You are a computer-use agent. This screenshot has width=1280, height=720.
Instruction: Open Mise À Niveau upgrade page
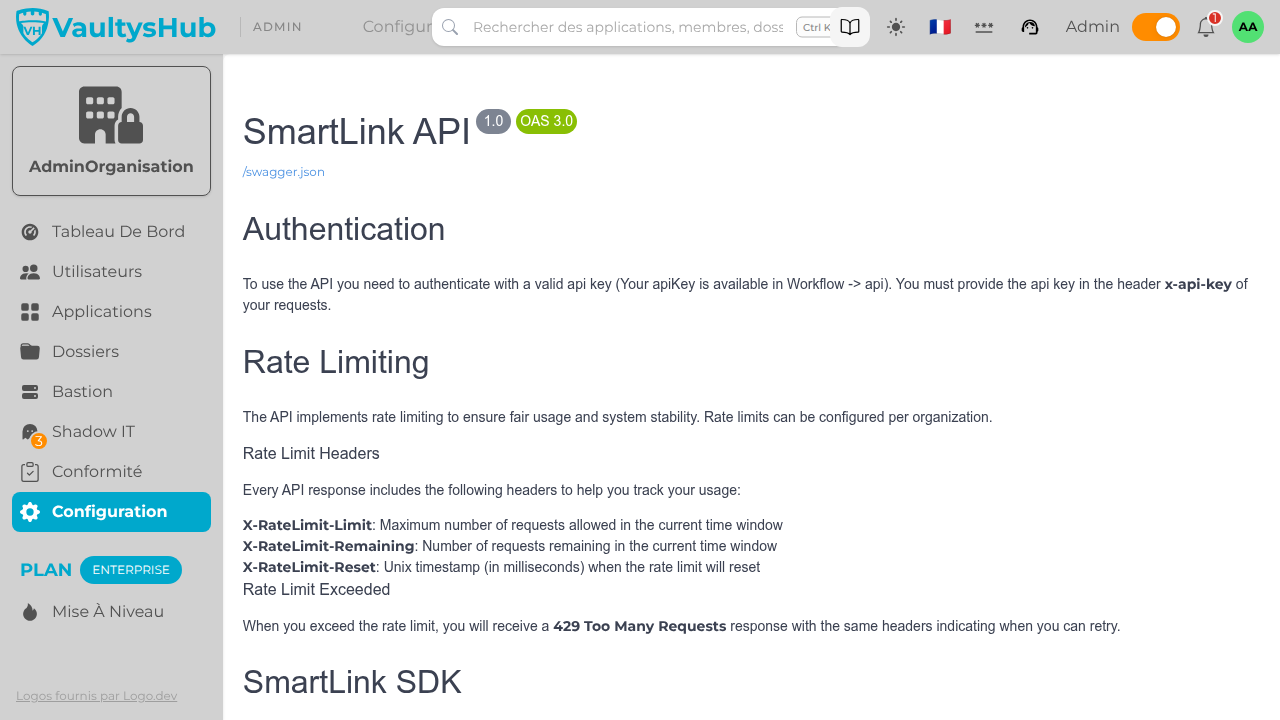111,612
